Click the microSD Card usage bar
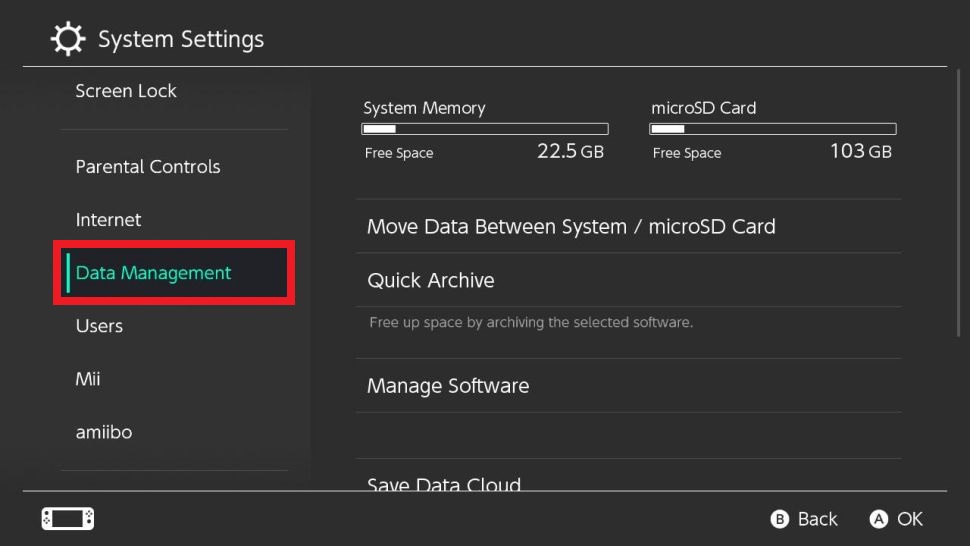The image size is (970, 546). click(773, 129)
